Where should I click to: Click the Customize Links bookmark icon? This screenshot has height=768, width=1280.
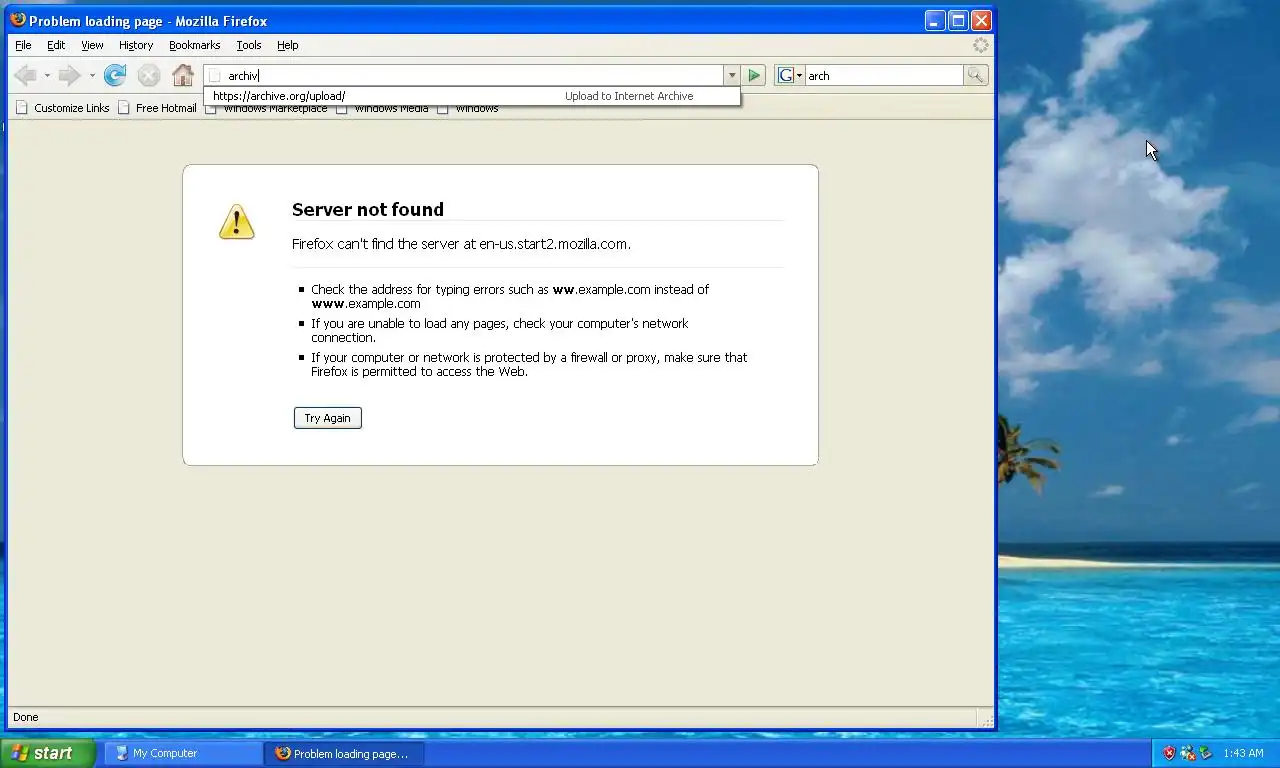point(22,108)
